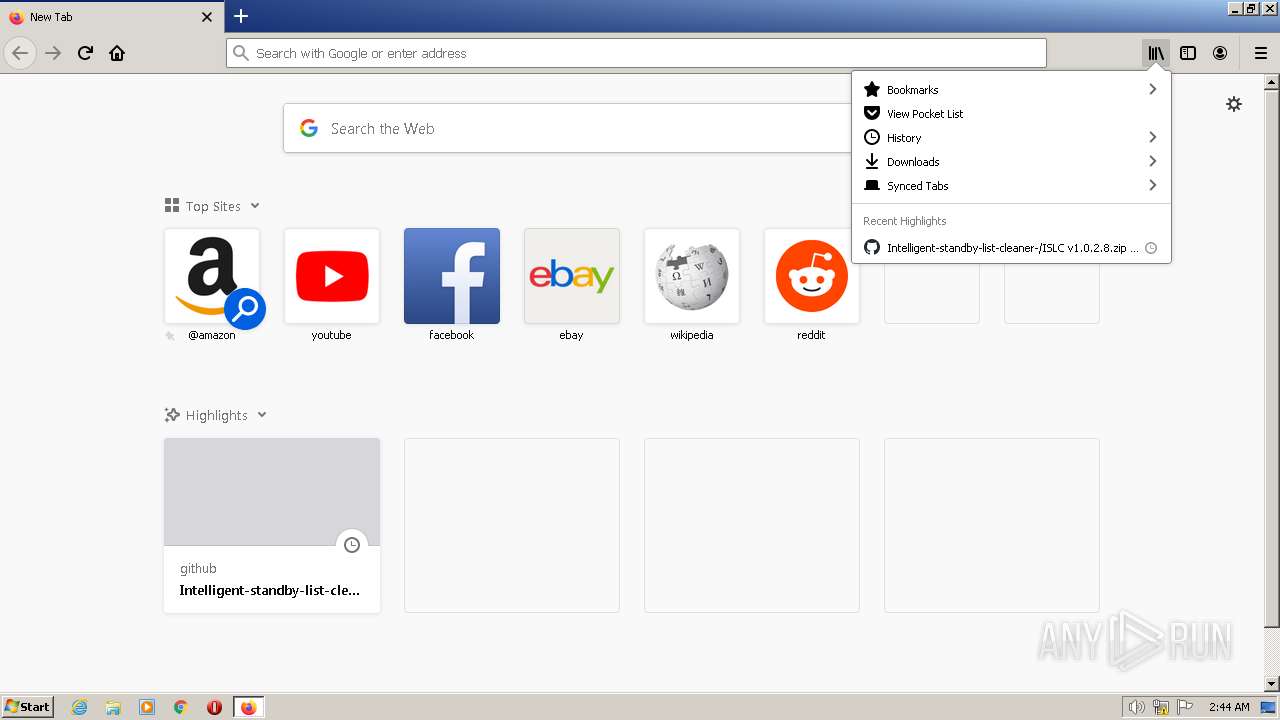The width and height of the screenshot is (1280, 720).
Task: Click the scrollbar down arrow
Action: (1272, 684)
